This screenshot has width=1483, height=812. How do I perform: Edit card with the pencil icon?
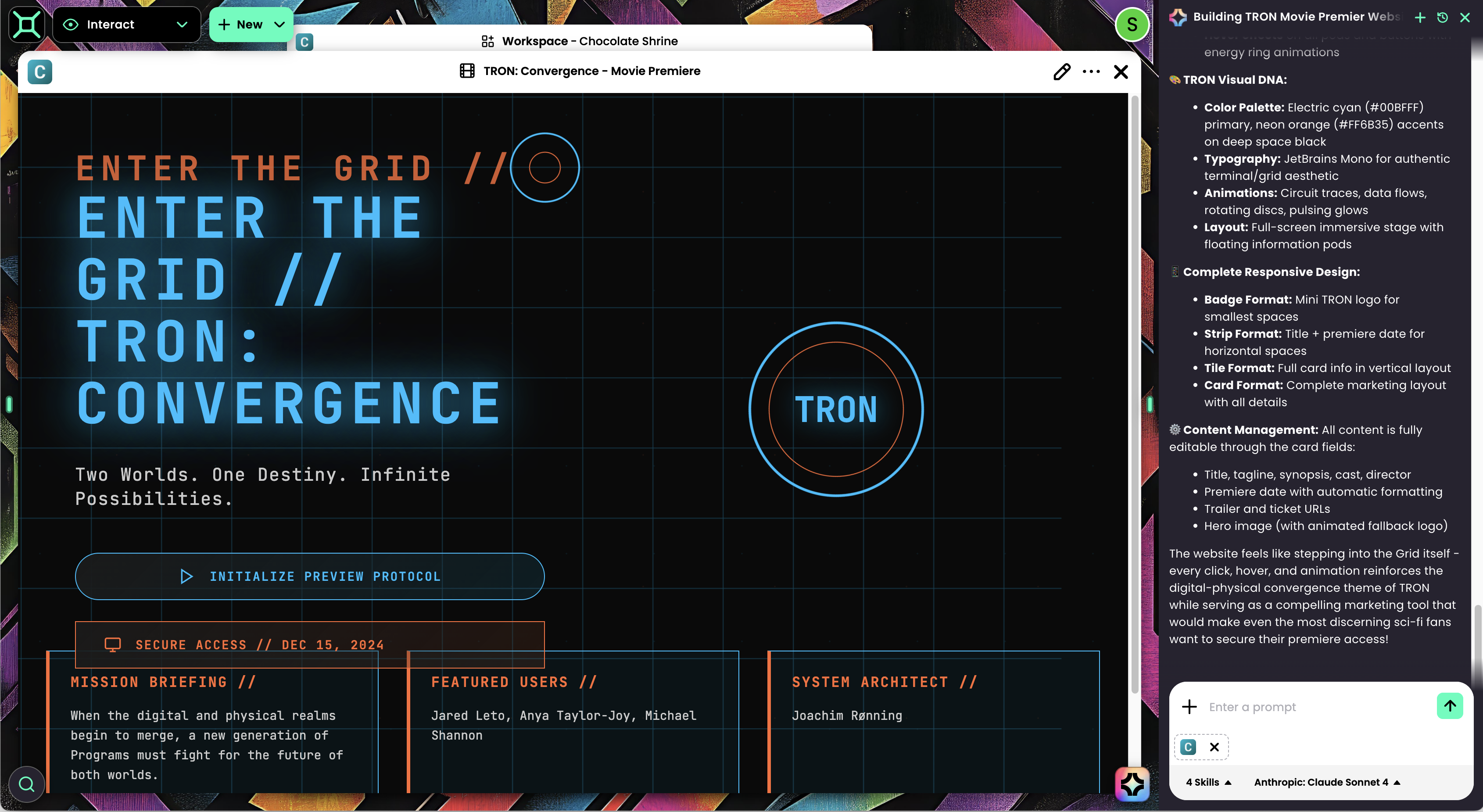tap(1062, 72)
